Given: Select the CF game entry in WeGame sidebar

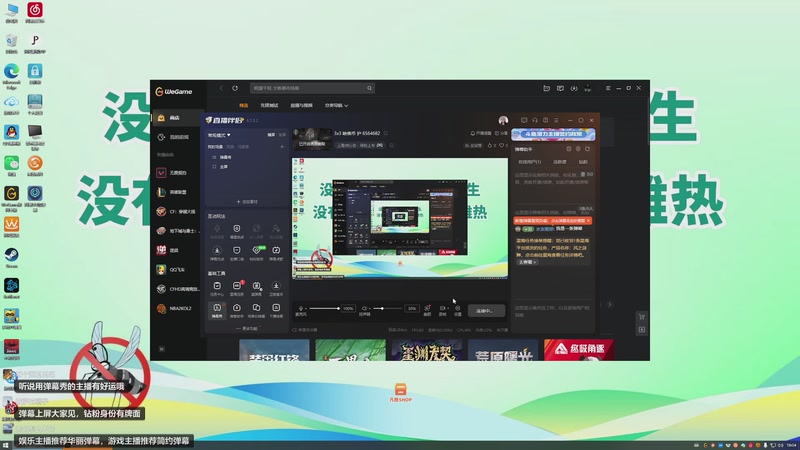Looking at the screenshot, I should click(x=178, y=211).
